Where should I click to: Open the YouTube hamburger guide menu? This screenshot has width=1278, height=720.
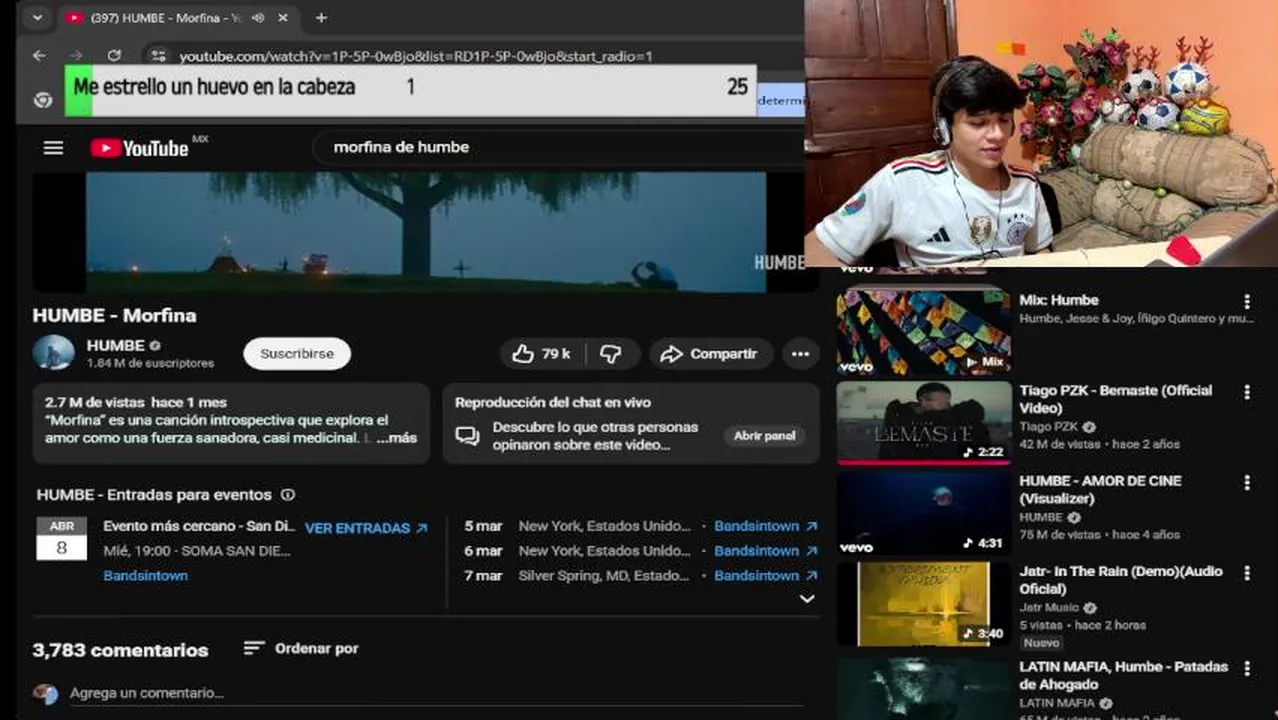coord(53,148)
